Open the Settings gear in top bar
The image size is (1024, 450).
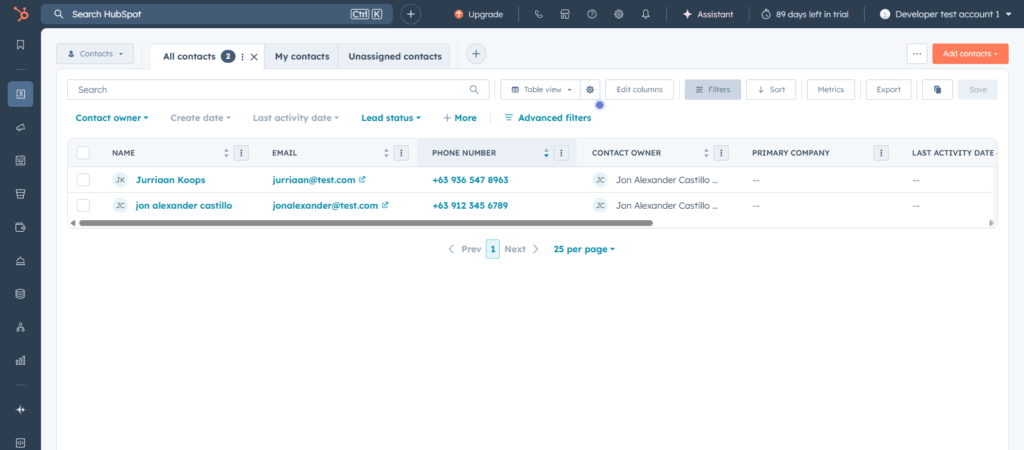coord(618,14)
